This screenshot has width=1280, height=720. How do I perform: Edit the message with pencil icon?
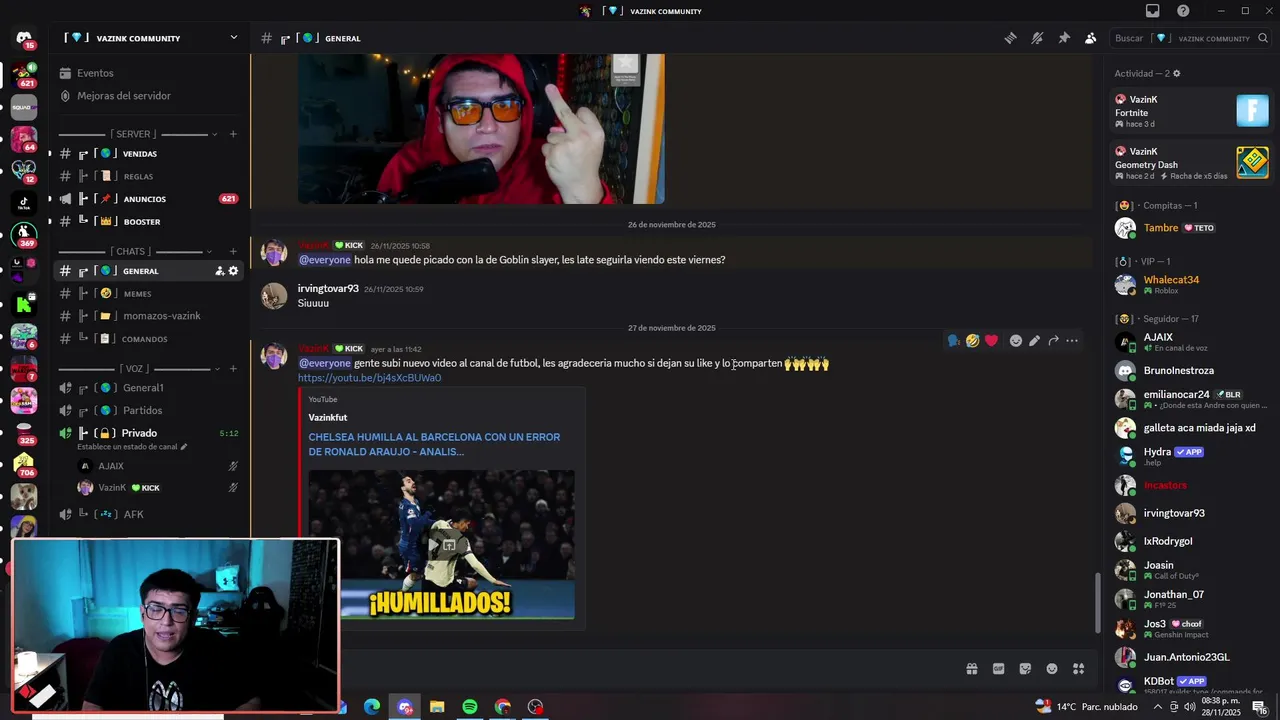pyautogui.click(x=1034, y=341)
